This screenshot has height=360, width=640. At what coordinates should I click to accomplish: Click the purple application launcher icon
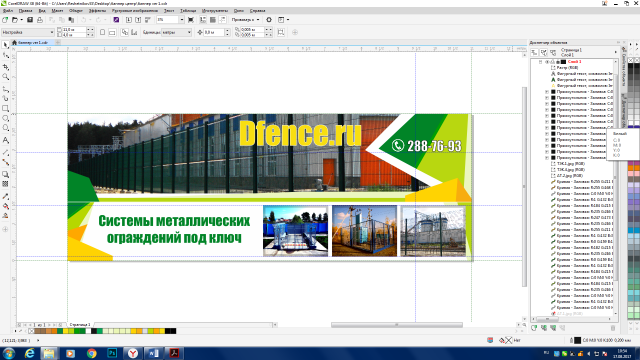click(116, 20)
